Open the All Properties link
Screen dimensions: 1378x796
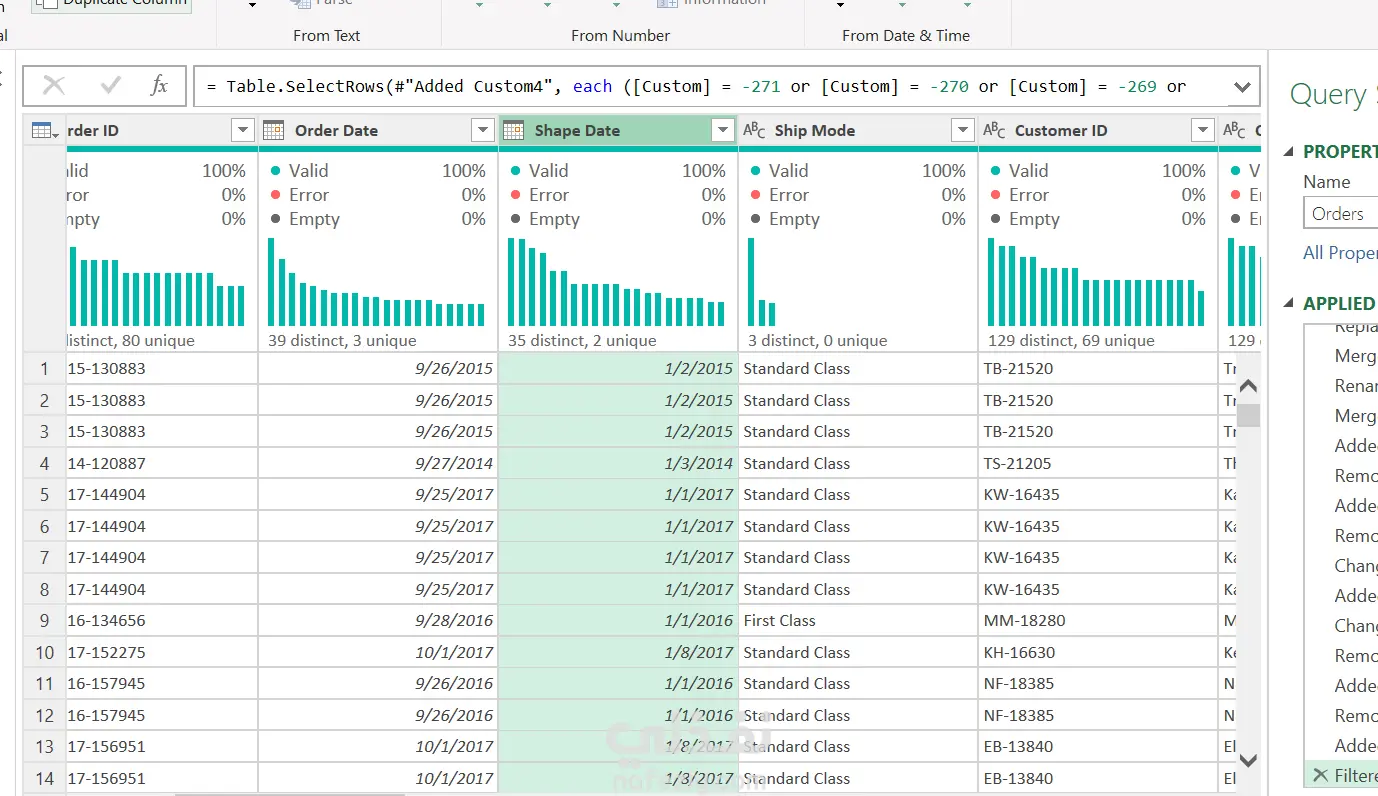[1340, 253]
